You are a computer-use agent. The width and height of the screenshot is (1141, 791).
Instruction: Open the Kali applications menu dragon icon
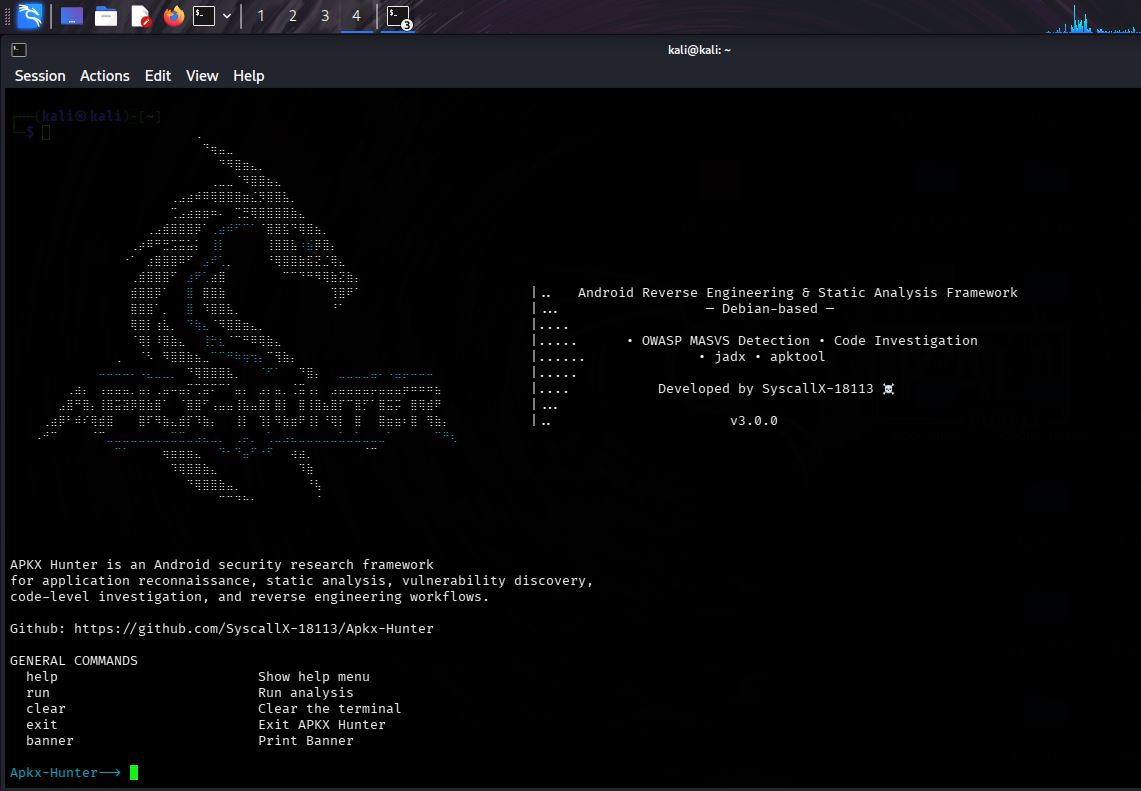30,15
